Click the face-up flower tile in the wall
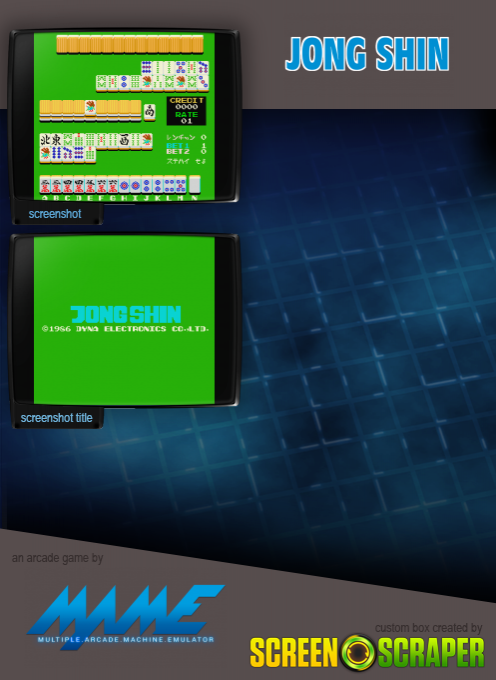The image size is (496, 680). pyautogui.click(x=90, y=107)
